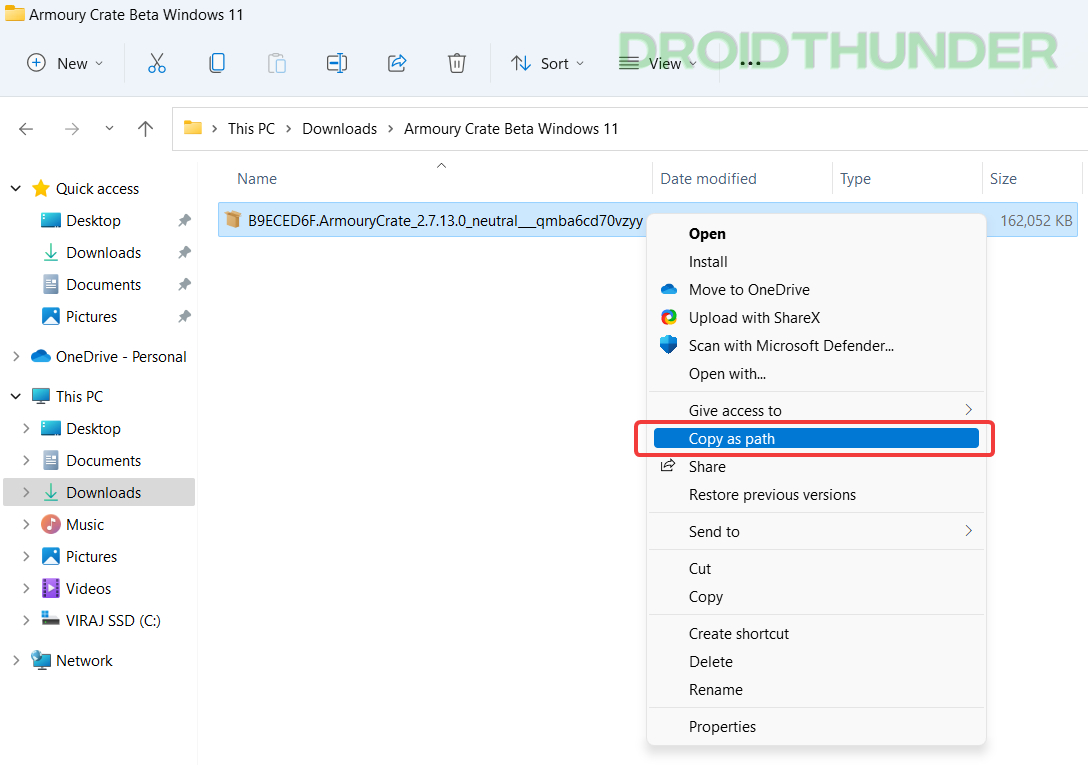Screen dimensions: 1088x765
Task: Open the New dropdown menu
Action: 65,63
